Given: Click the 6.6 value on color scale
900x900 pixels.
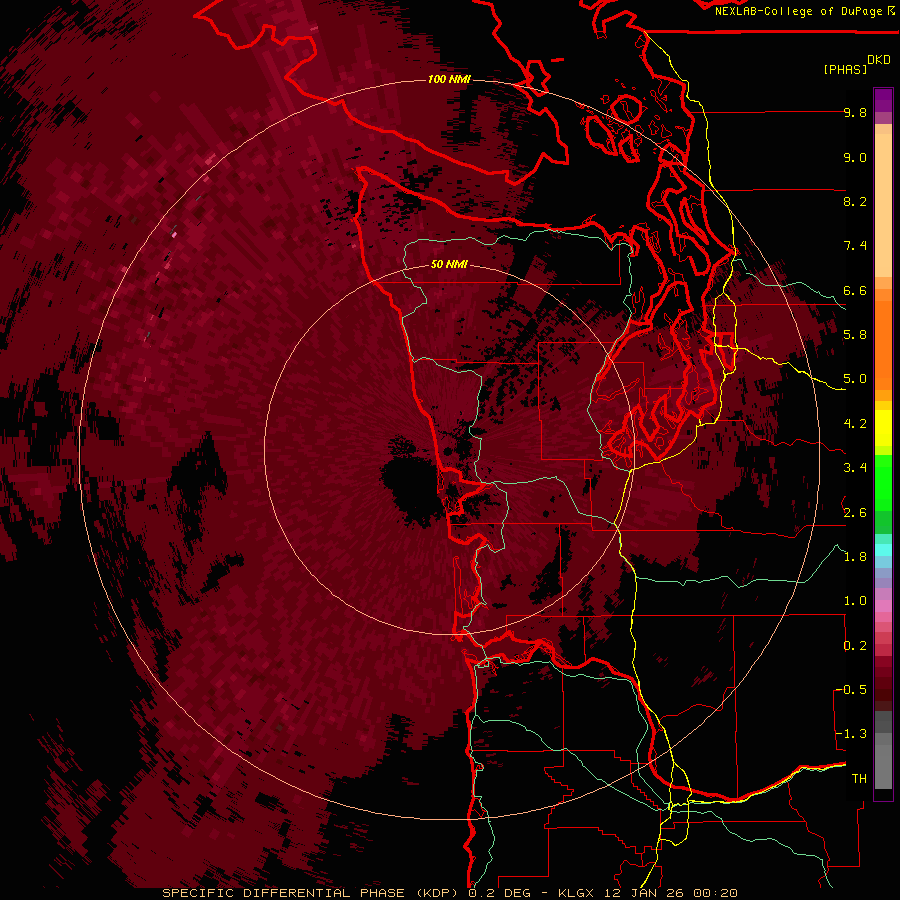Looking at the screenshot, I should pyautogui.click(x=855, y=291).
